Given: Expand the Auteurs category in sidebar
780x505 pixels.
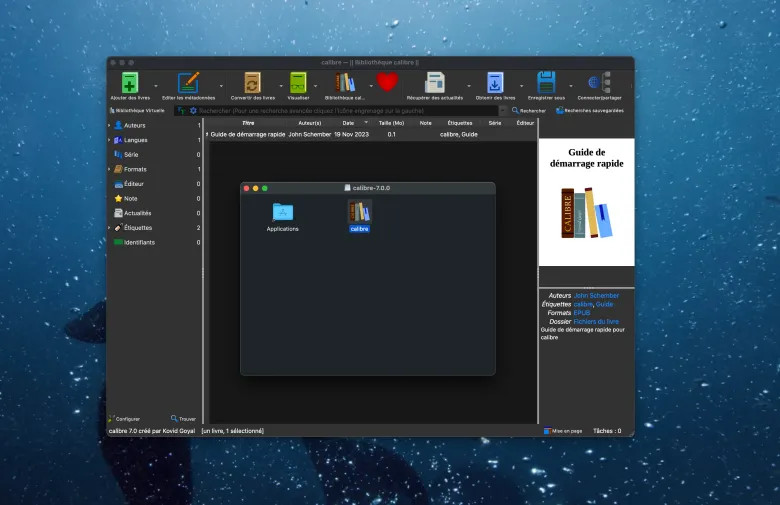Looking at the screenshot, I should click(x=110, y=125).
